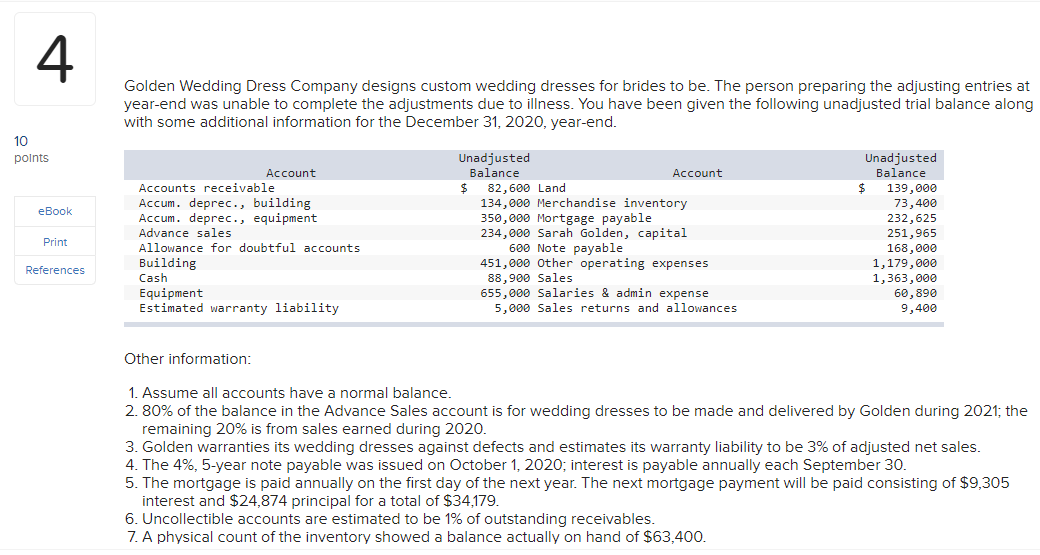The height and width of the screenshot is (555, 1040).
Task: Click item 1 about normal balances
Action: click(289, 393)
